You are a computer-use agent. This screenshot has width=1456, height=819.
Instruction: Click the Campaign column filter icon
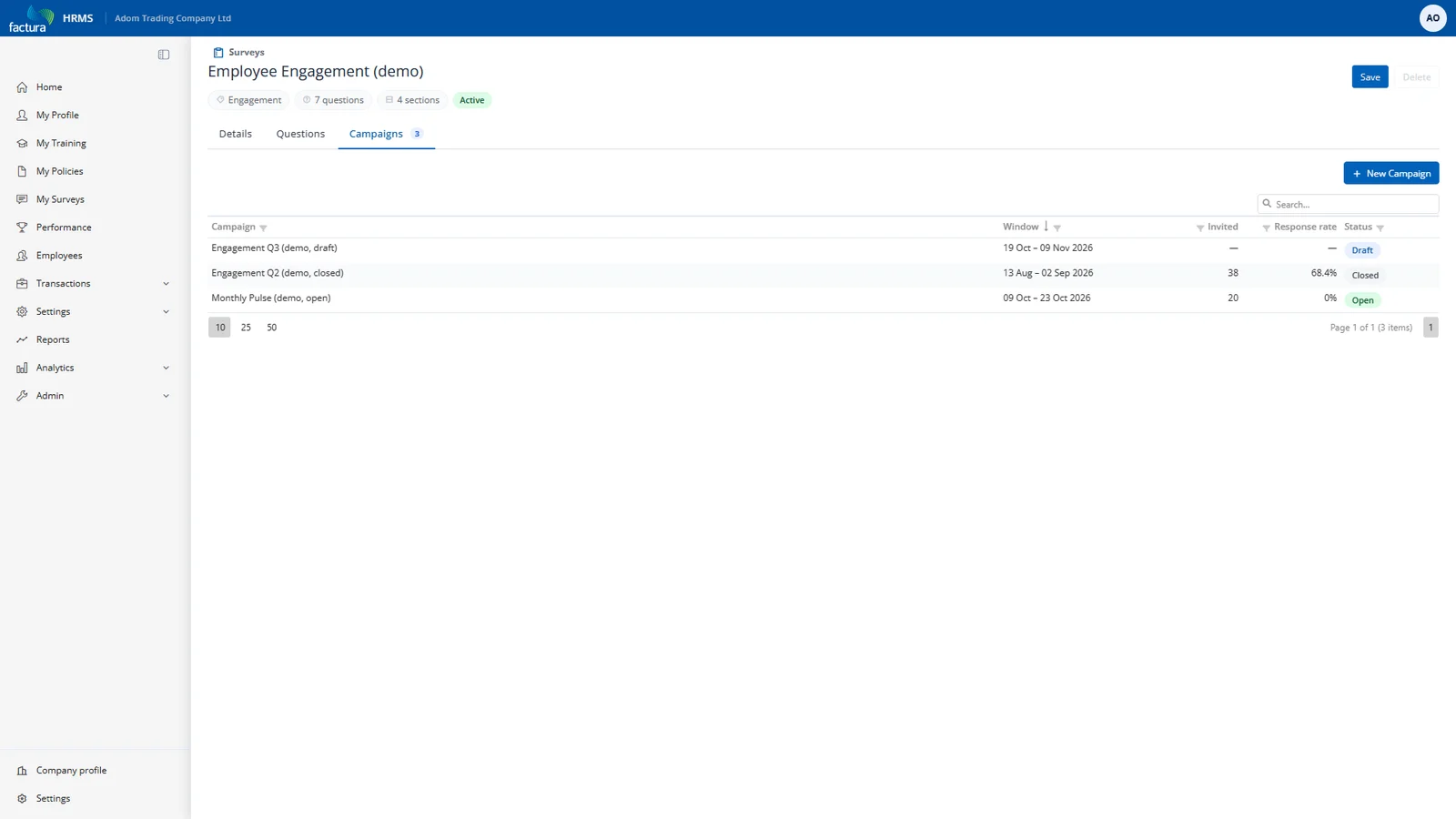263,227
